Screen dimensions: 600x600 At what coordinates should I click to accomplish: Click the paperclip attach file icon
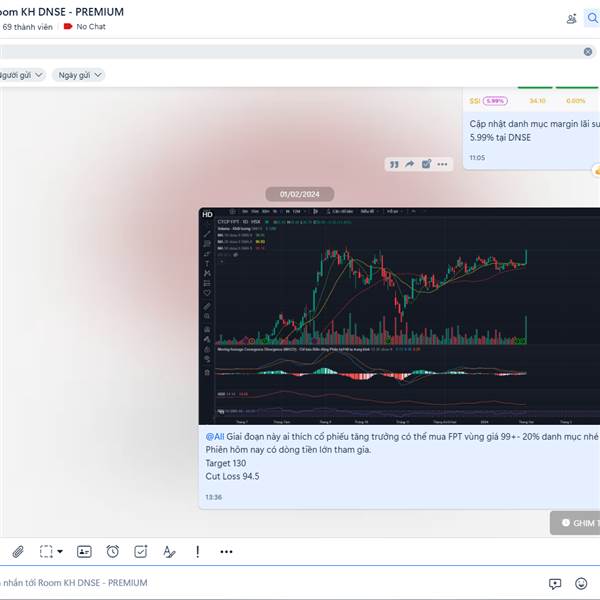pos(18,551)
